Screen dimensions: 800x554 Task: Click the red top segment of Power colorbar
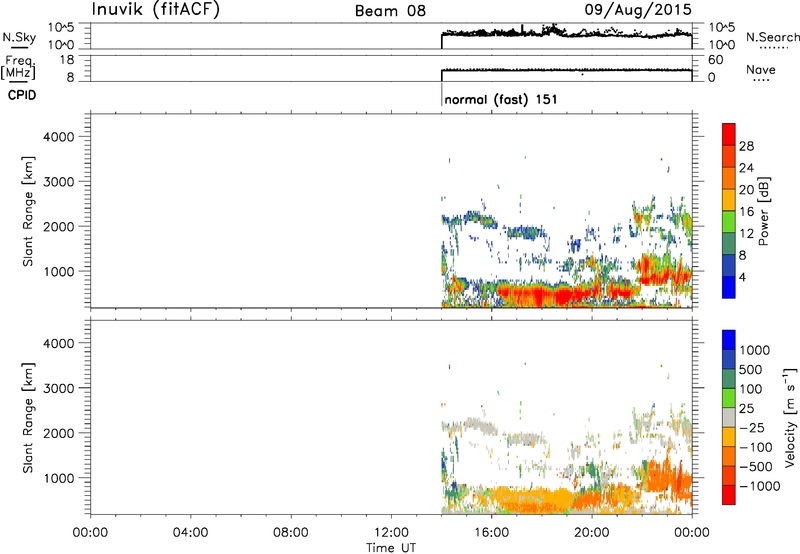coord(729,135)
